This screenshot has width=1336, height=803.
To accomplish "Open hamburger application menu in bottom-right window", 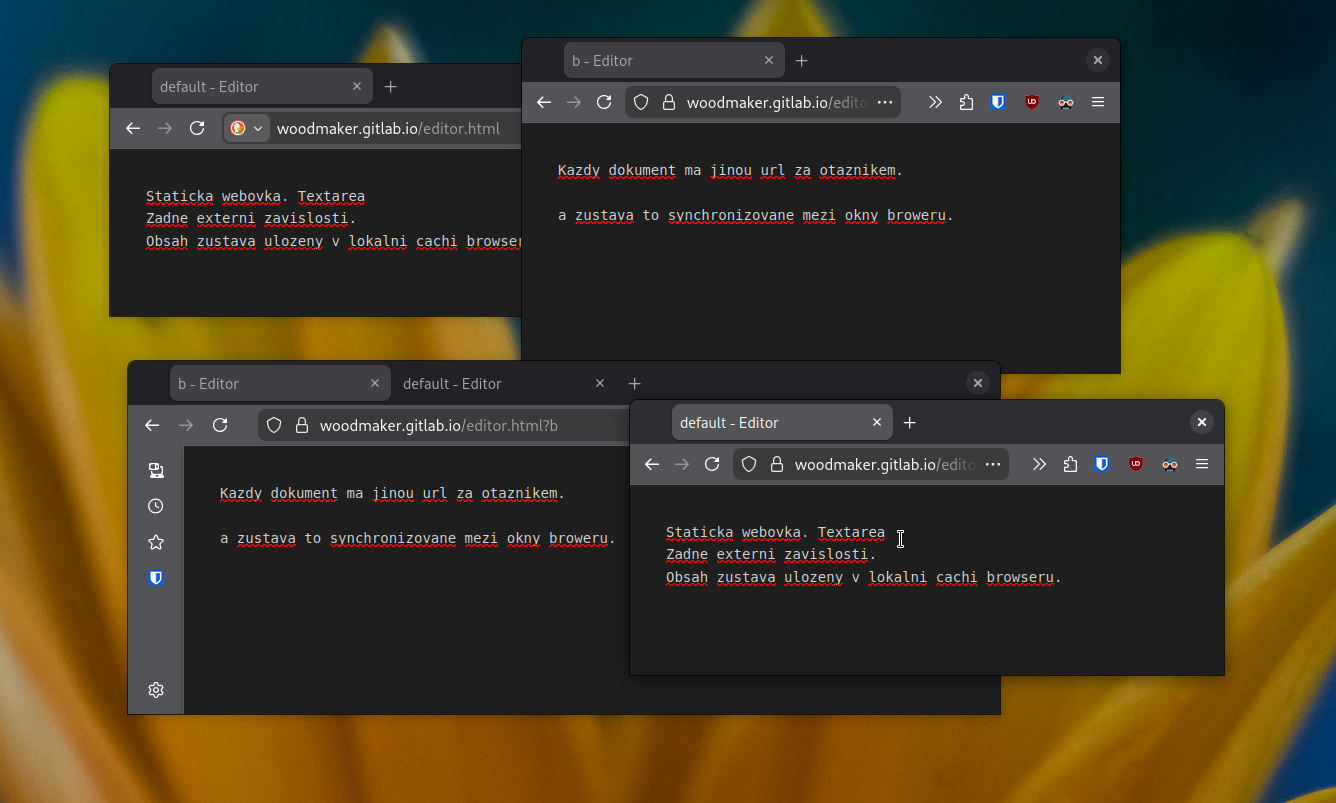I will (x=1202, y=464).
